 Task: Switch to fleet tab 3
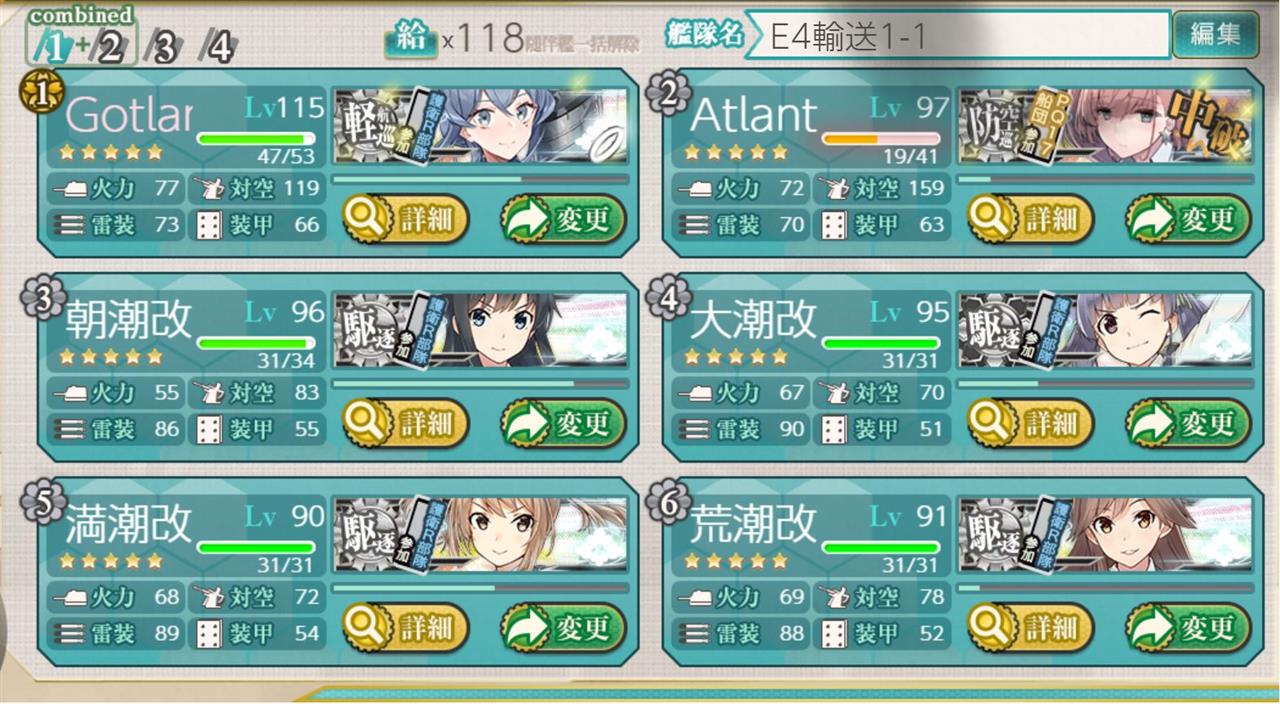click(x=162, y=47)
